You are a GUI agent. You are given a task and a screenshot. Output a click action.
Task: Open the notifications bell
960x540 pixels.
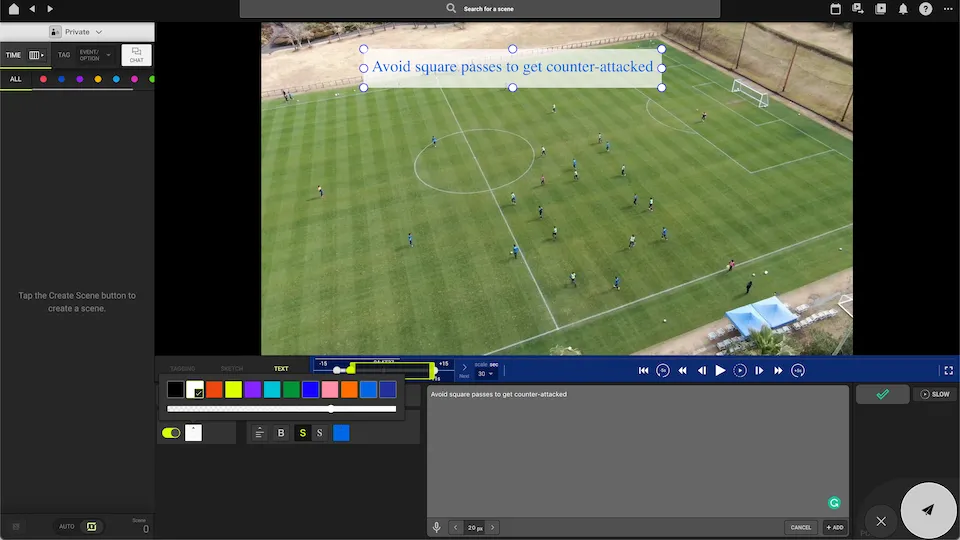click(x=903, y=9)
